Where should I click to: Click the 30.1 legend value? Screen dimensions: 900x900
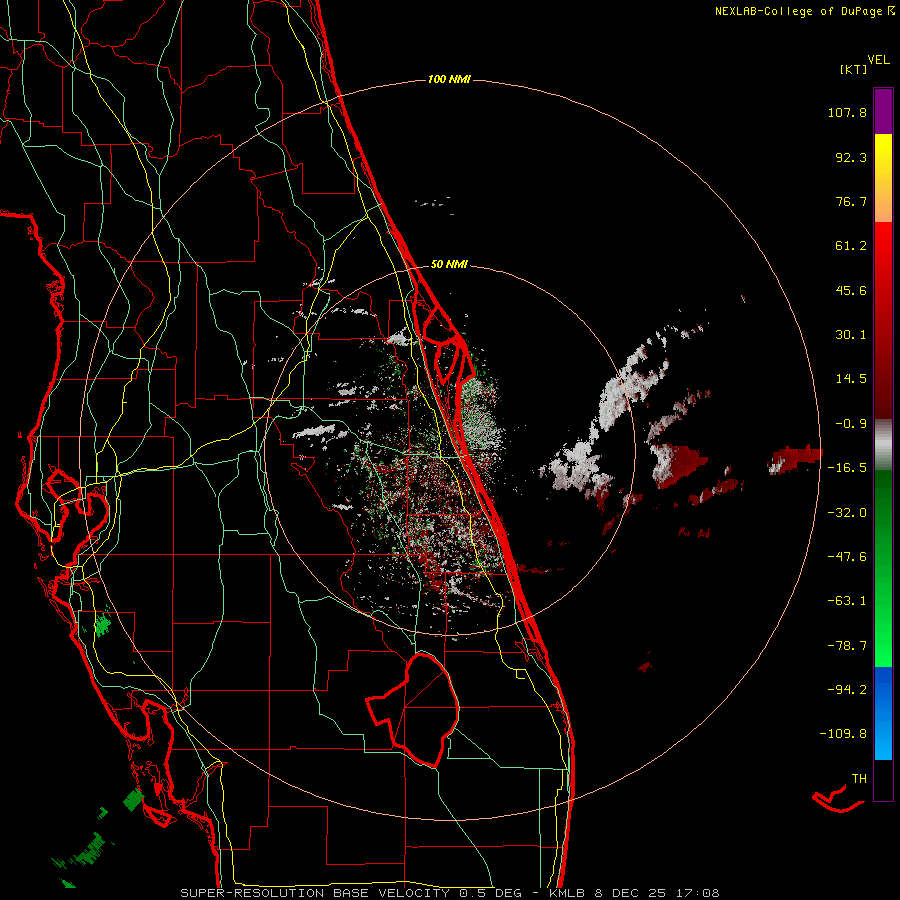pos(851,335)
